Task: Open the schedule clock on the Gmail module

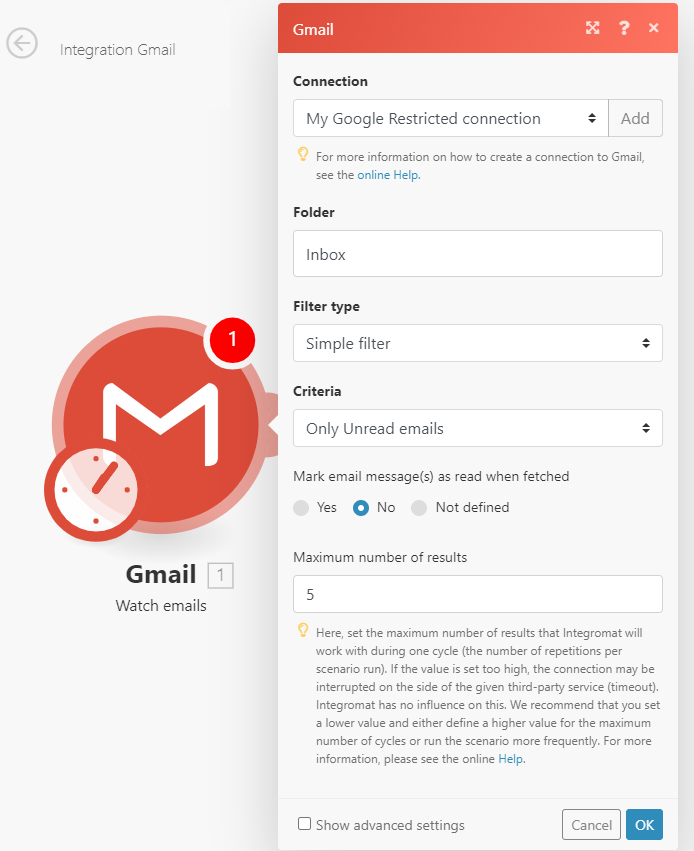Action: point(95,490)
